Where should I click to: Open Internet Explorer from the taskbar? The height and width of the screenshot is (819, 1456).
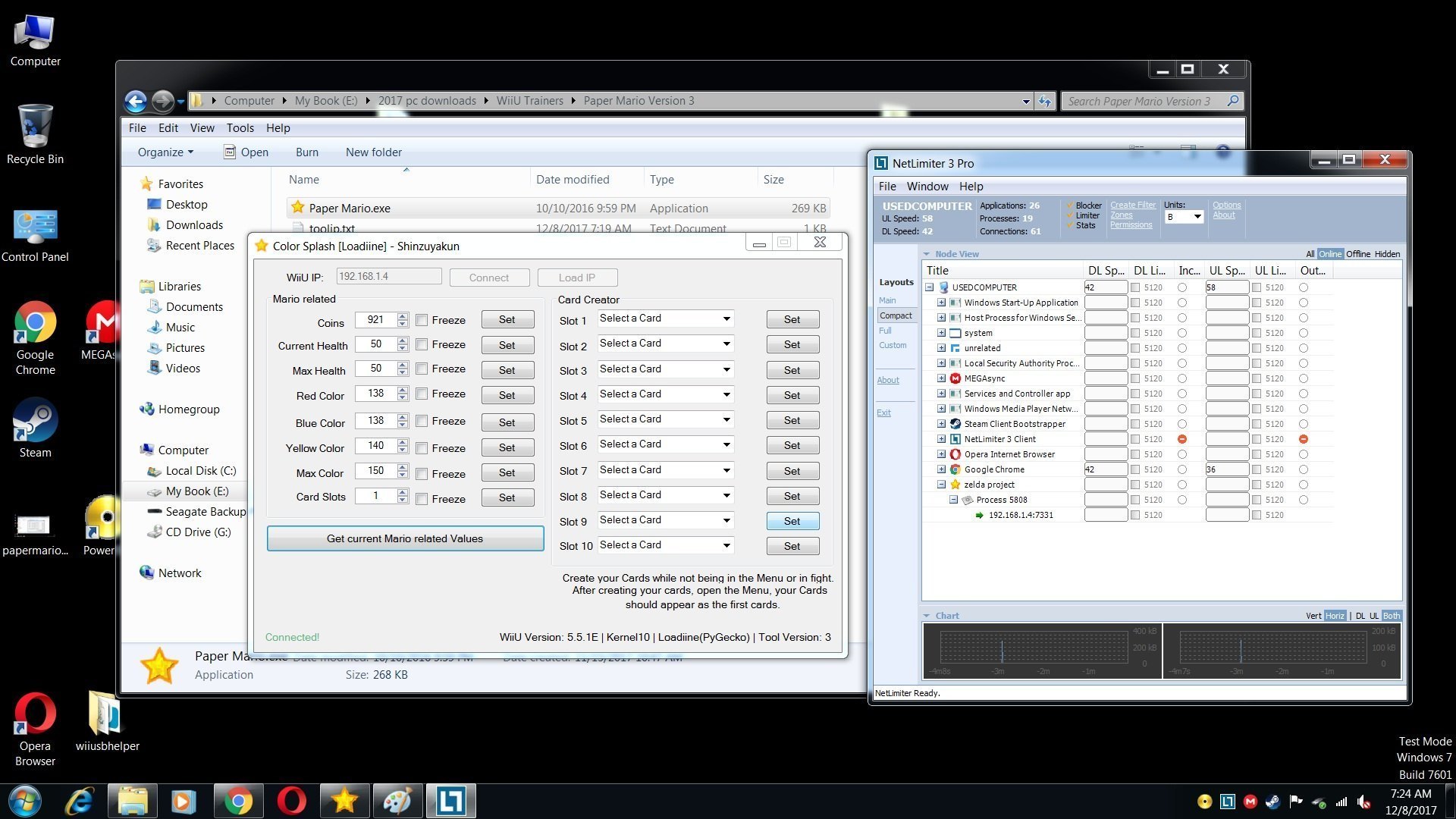(80, 801)
